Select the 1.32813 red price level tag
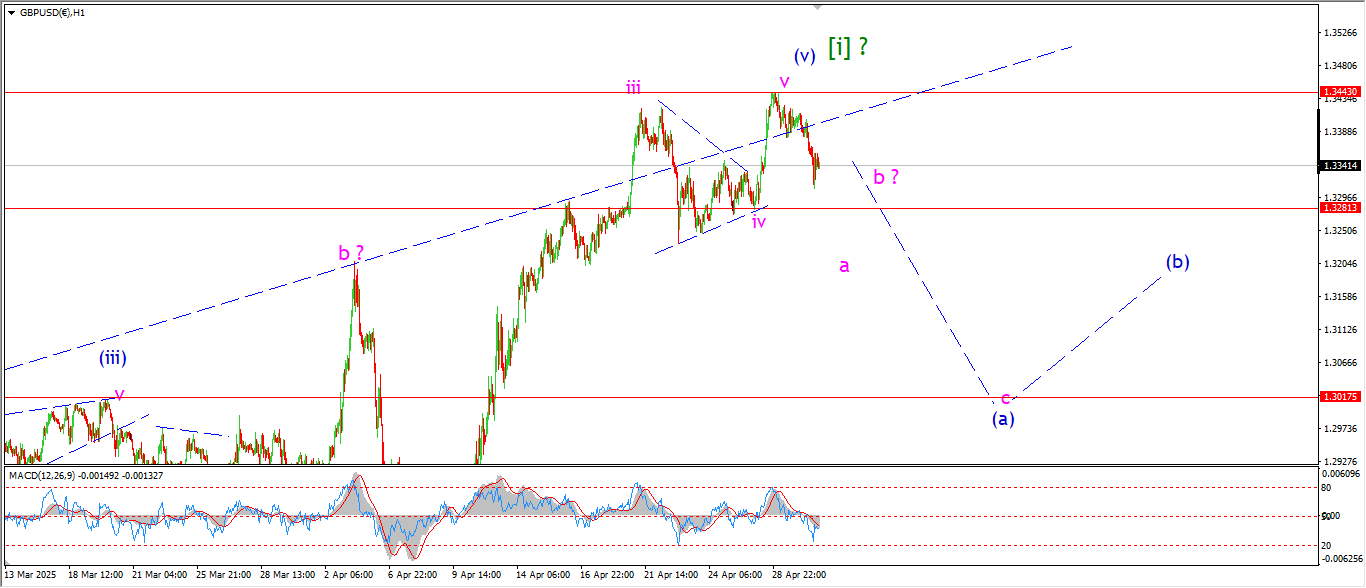Image resolution: width=1366 pixels, height=588 pixels. point(1340,208)
